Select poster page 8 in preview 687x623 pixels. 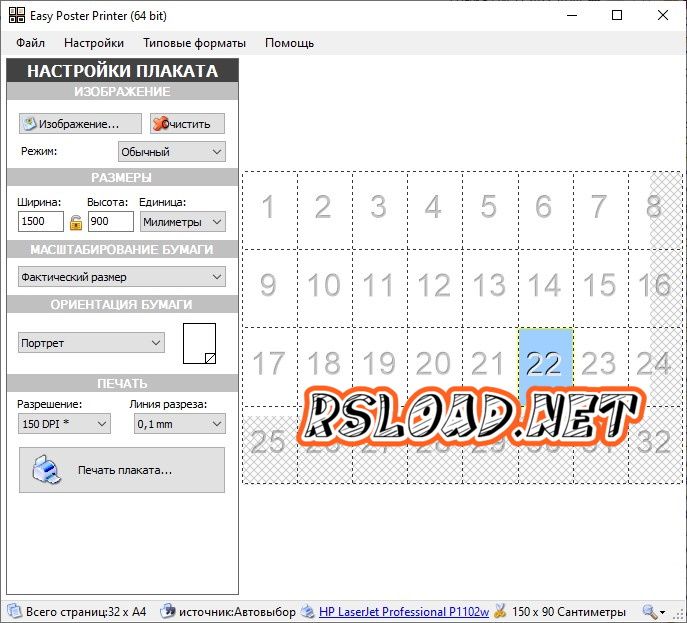(x=655, y=210)
